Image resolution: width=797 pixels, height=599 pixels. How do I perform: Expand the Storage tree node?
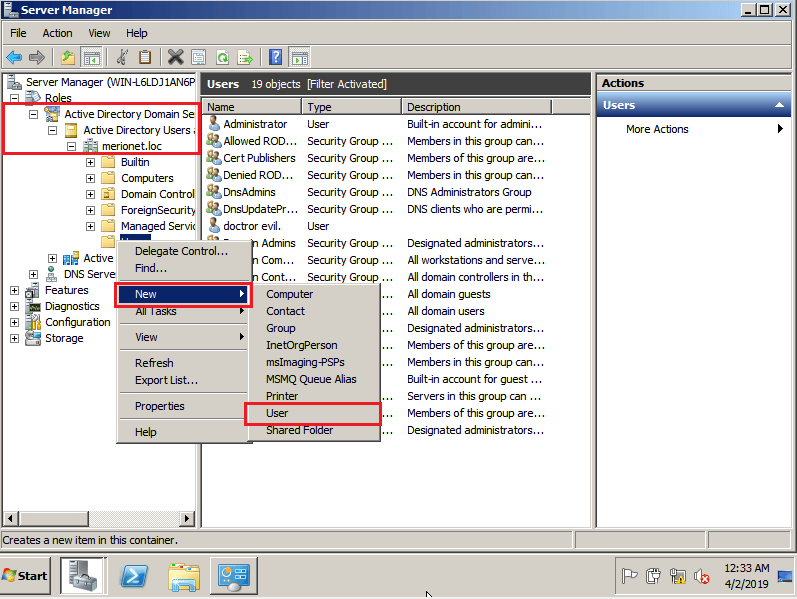point(15,338)
